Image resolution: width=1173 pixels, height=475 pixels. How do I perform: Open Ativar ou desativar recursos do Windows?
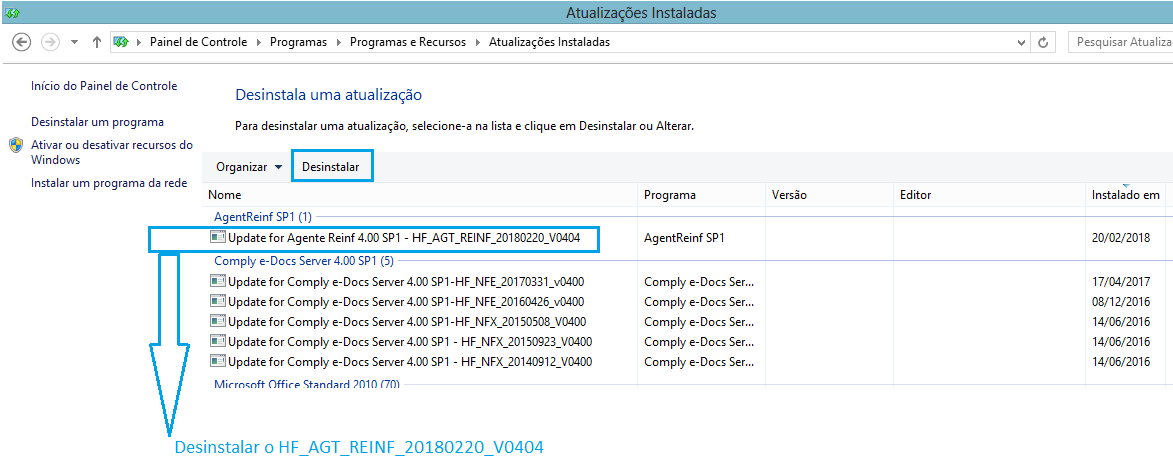(x=111, y=152)
